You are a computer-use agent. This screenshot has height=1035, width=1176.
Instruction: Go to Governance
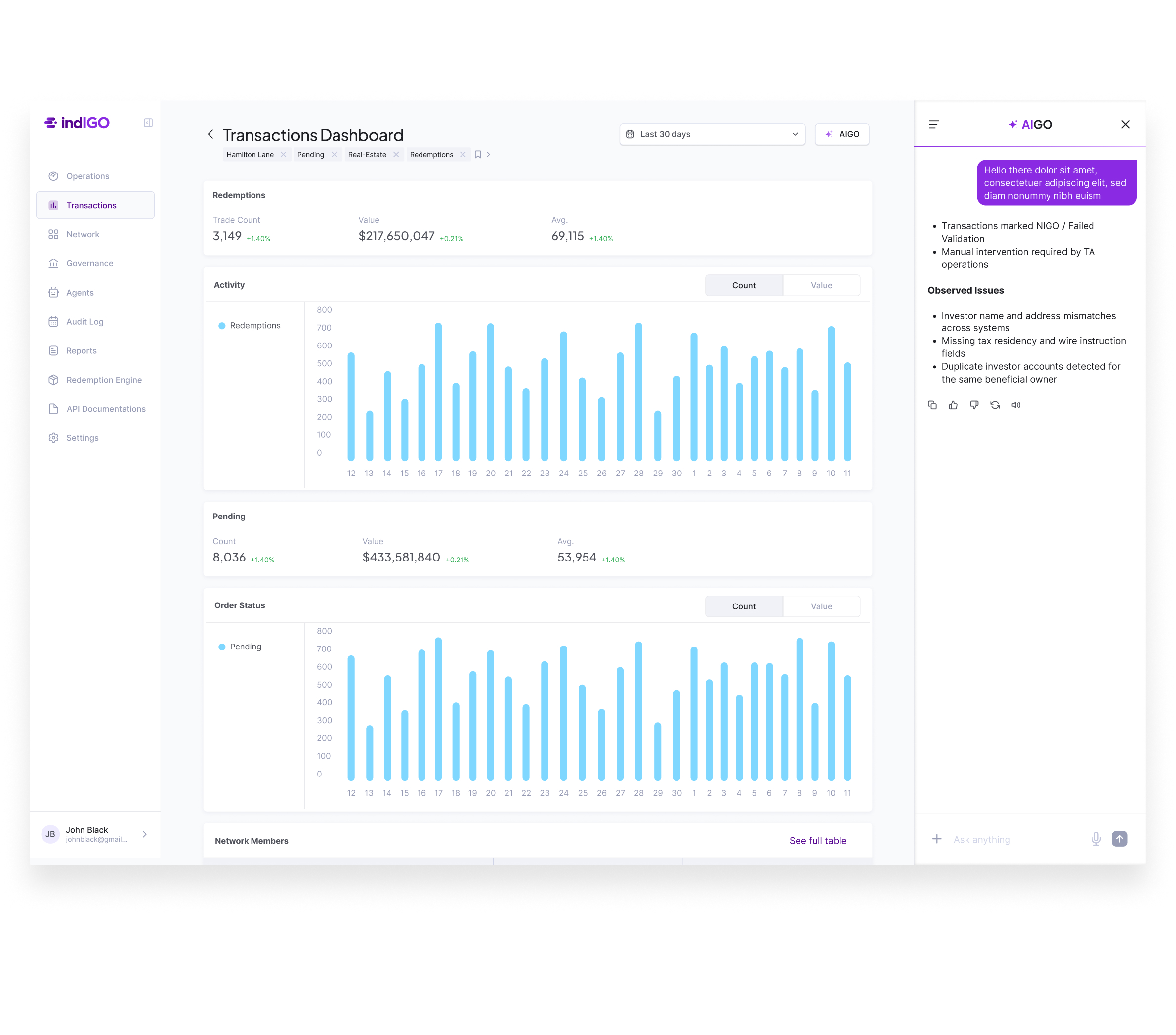coord(95,263)
